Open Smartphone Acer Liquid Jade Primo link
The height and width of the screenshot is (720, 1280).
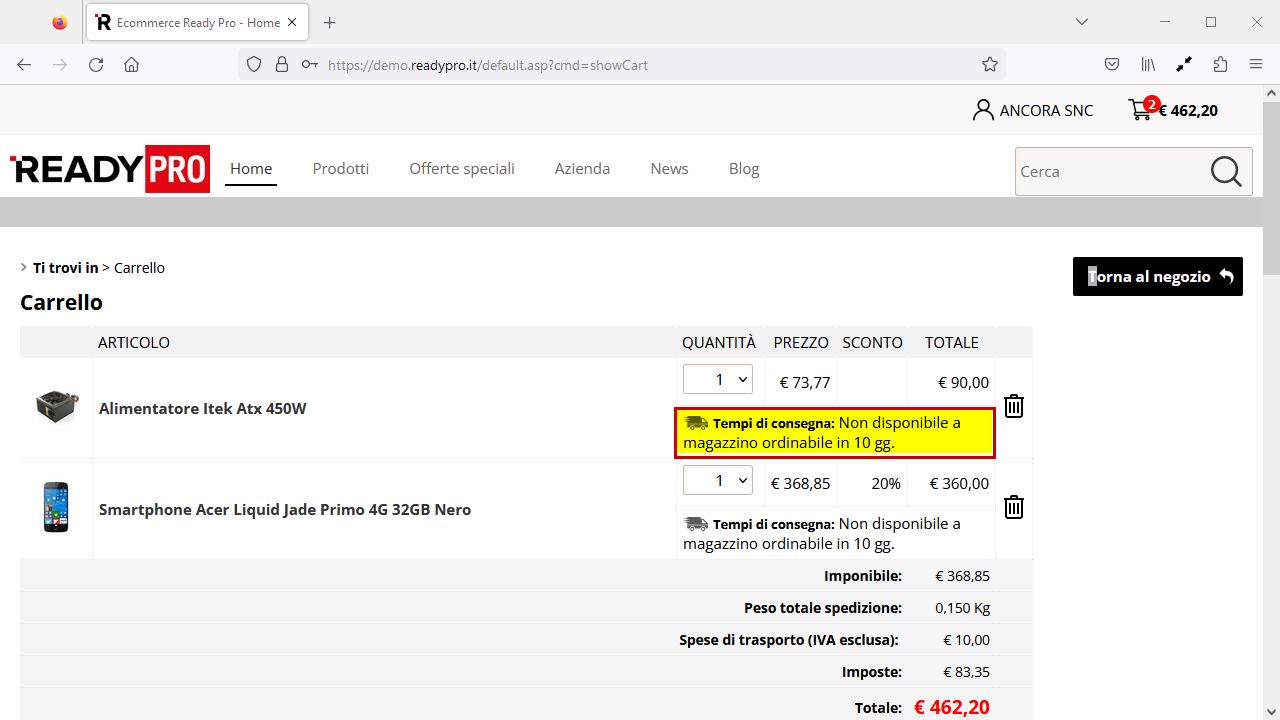pyautogui.click(x=285, y=509)
